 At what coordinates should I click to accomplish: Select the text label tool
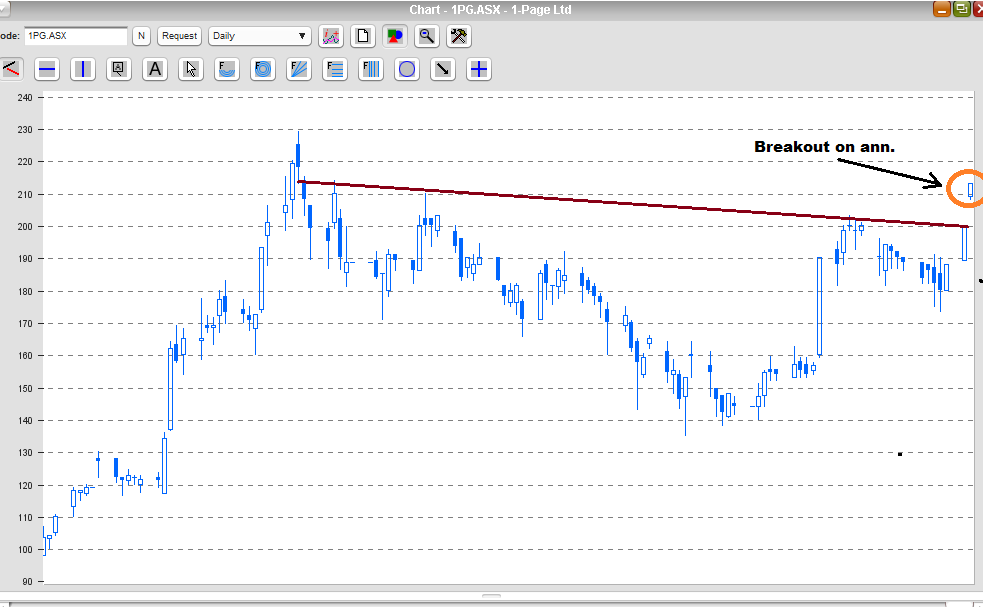pos(155,69)
